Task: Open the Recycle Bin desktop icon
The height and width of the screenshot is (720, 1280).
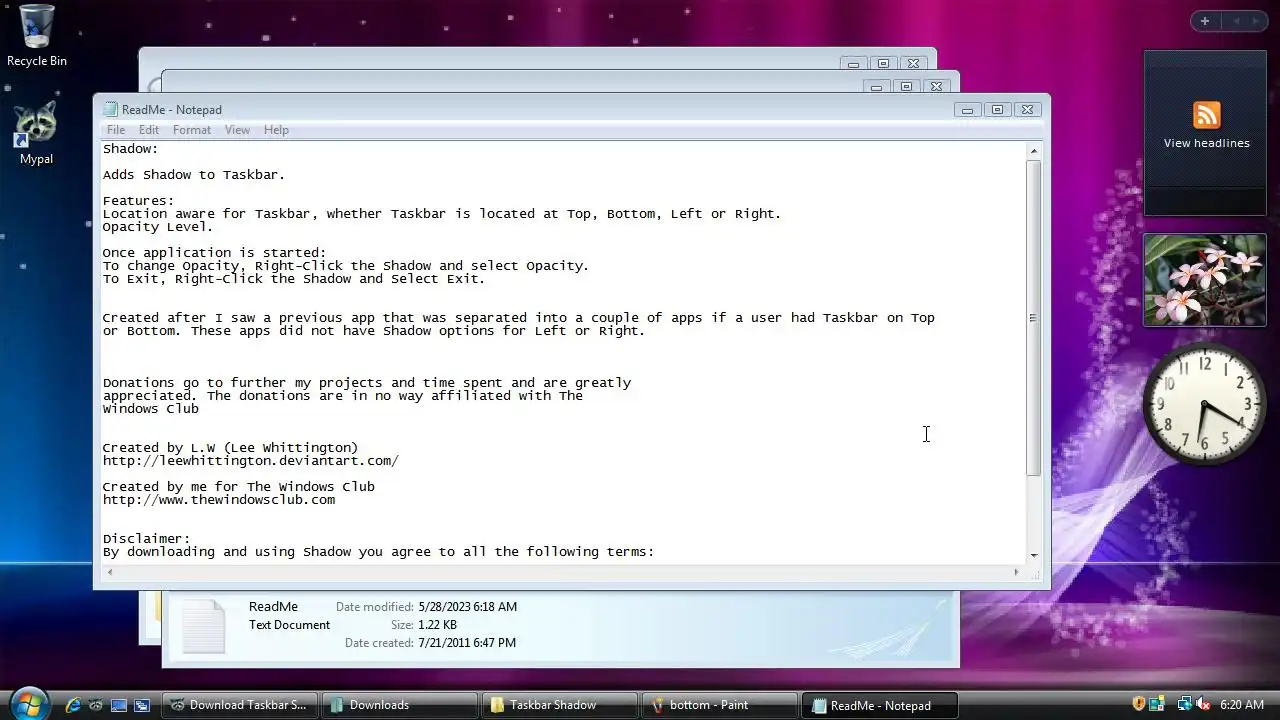Action: click(37, 37)
